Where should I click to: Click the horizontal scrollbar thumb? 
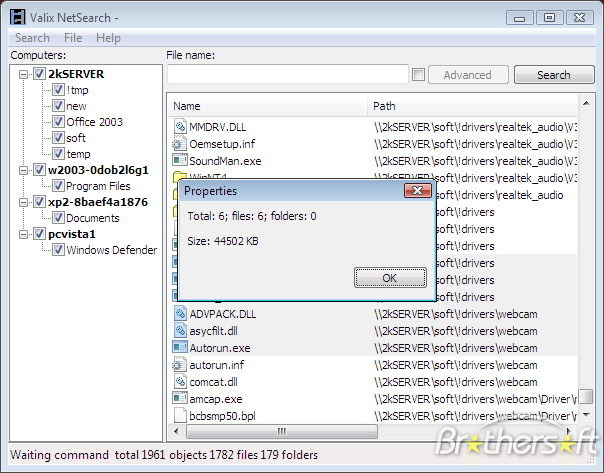(282, 431)
